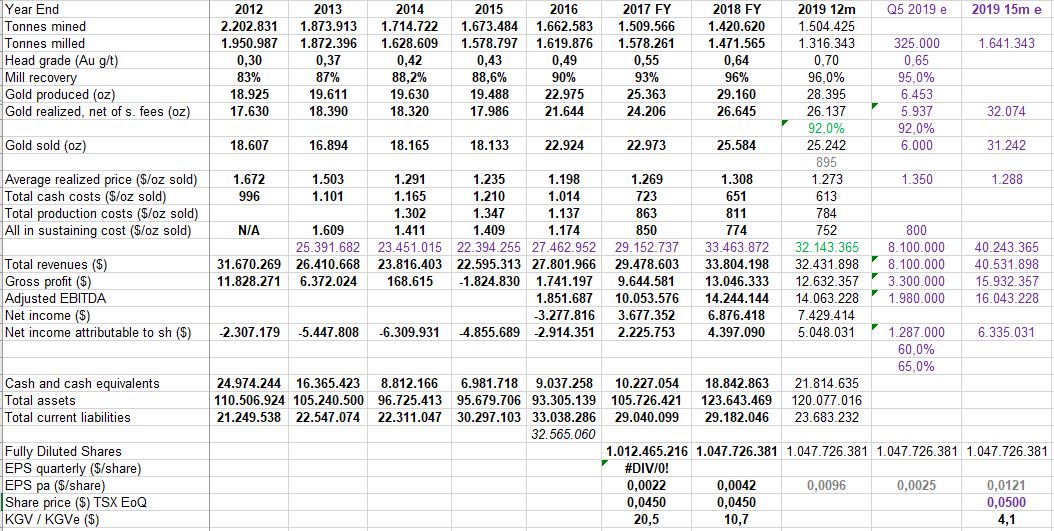Screen dimensions: 1054x531
Task: Click the 'Net income ($)' label
Action: [47, 315]
